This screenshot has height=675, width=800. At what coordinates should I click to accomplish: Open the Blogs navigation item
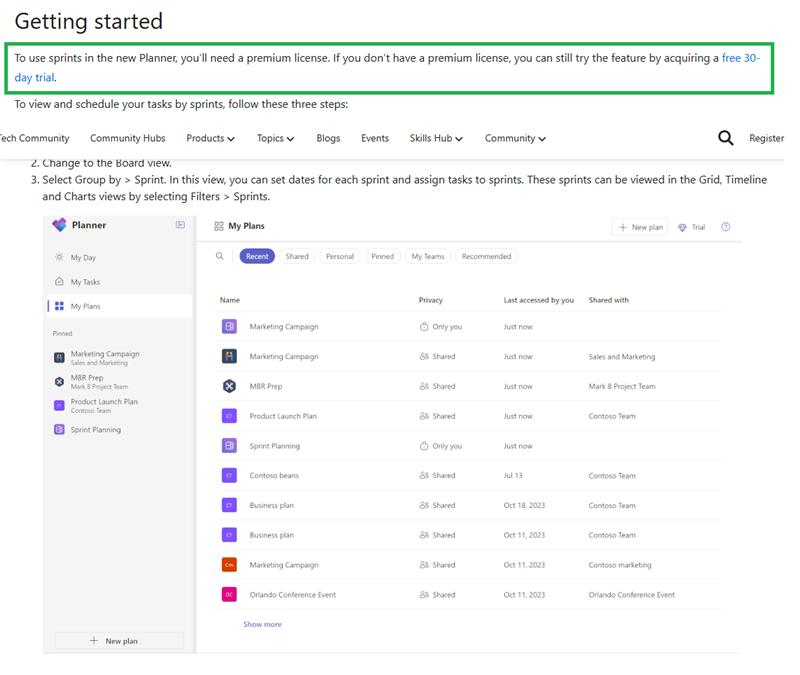[328, 138]
